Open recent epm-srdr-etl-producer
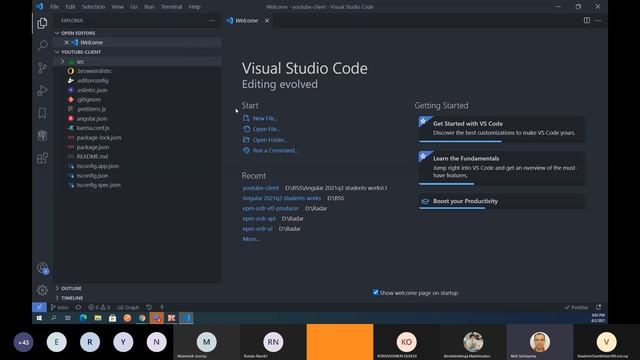The width and height of the screenshot is (640, 360). pos(270,208)
